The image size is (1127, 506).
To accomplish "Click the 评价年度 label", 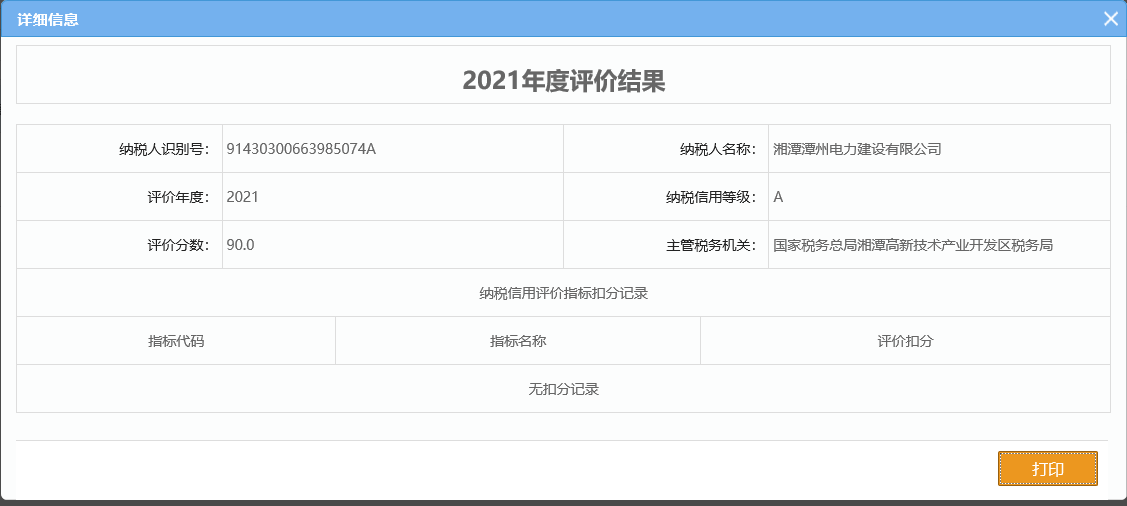I will click(x=177, y=197).
